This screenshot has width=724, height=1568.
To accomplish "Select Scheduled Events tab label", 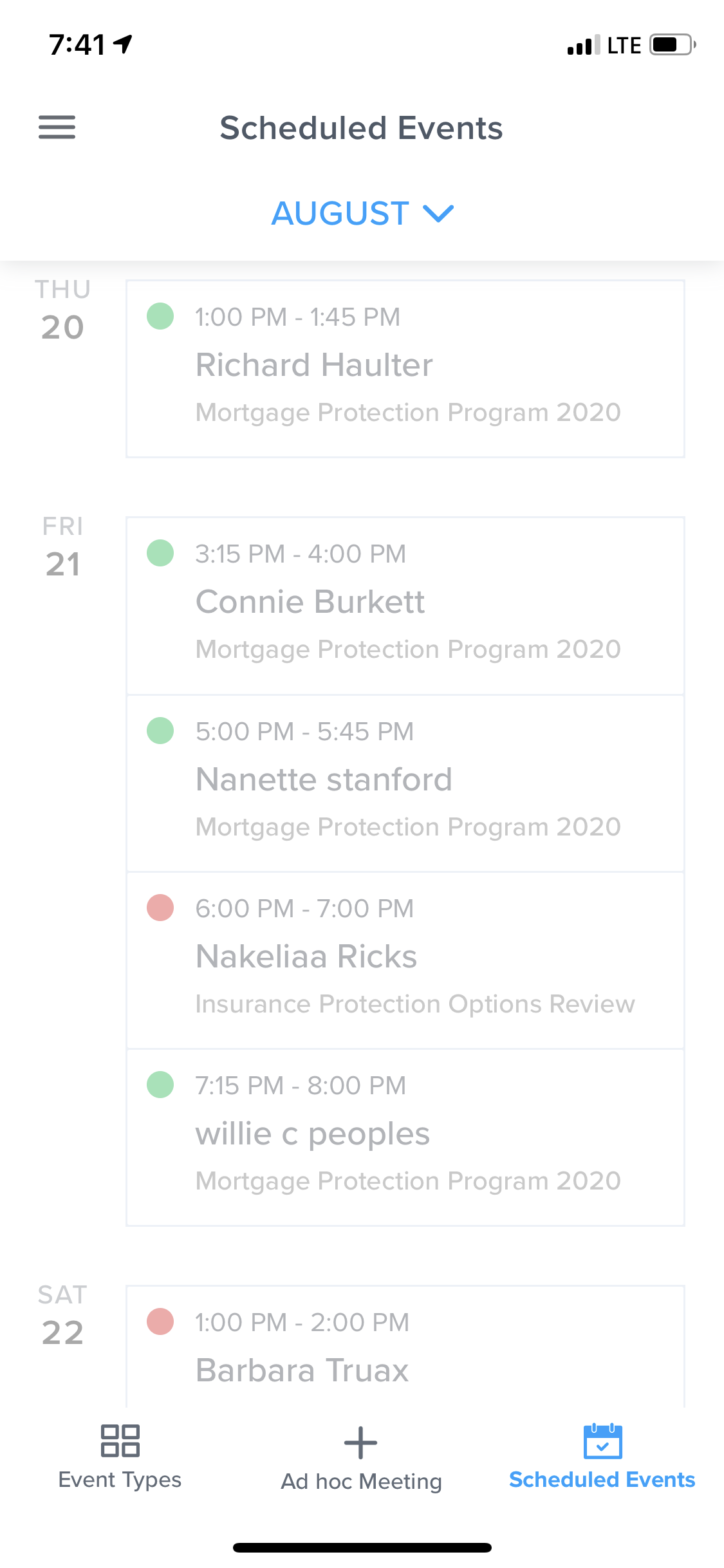I will tap(602, 1479).
